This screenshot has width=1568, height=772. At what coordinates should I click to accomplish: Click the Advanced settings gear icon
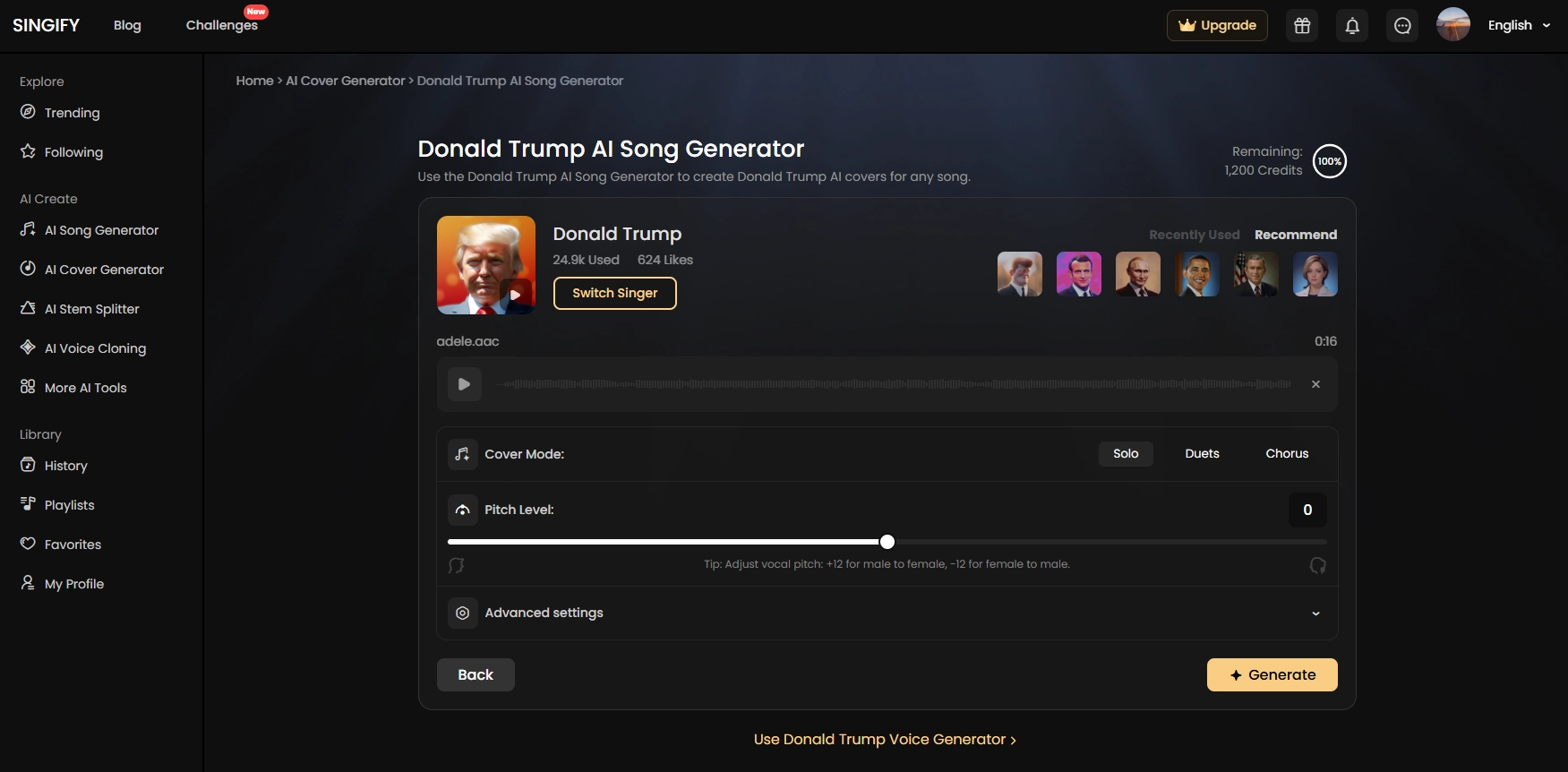[x=462, y=613]
